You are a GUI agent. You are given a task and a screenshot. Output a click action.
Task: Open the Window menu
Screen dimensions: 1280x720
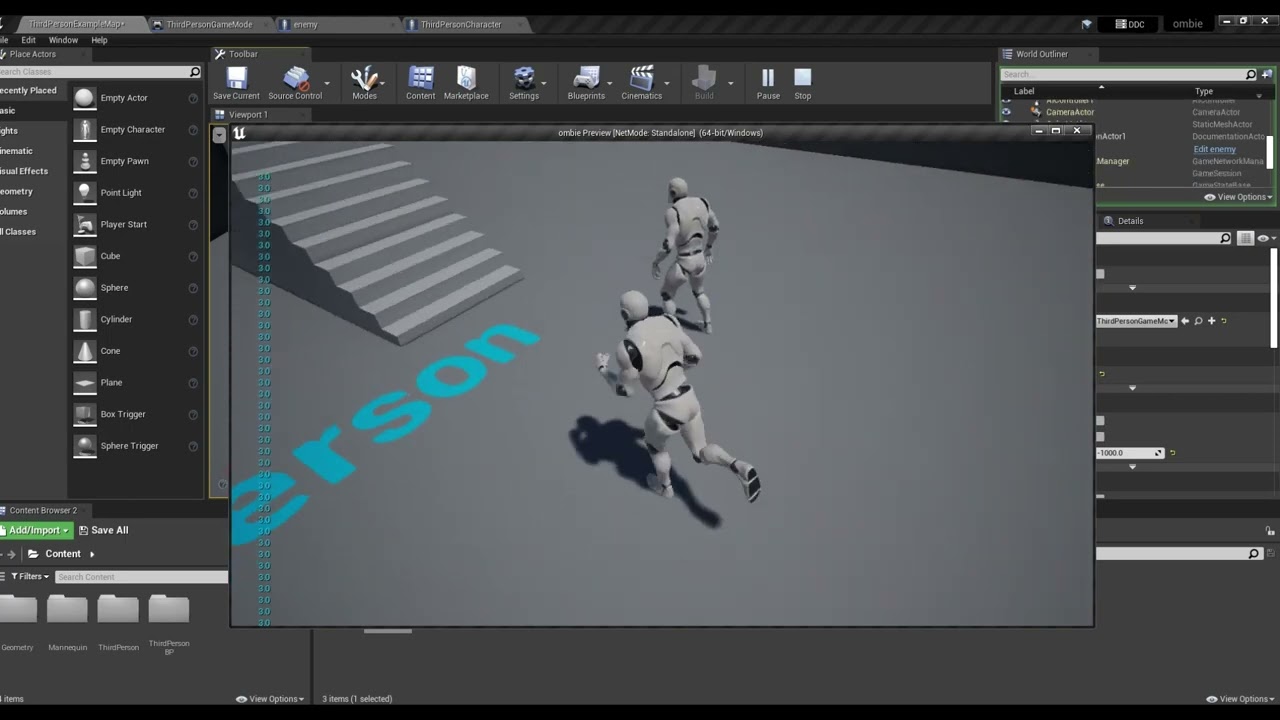coord(63,40)
